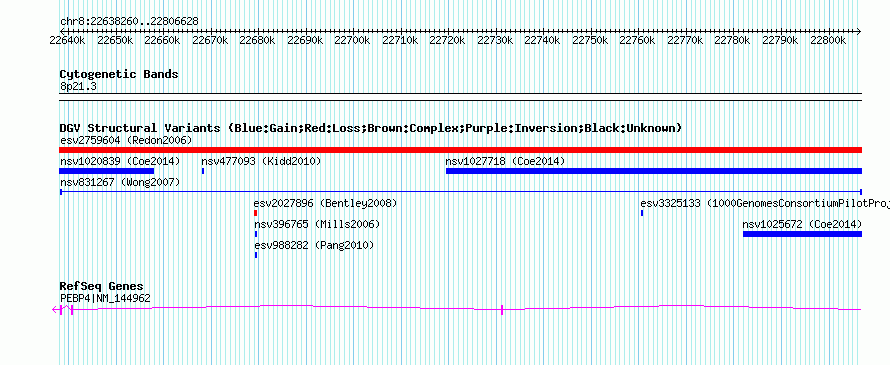Click the nsv831267 (Wong2007) label
Image resolution: width=890 pixels, height=365 pixels.
pyautogui.click(x=120, y=182)
